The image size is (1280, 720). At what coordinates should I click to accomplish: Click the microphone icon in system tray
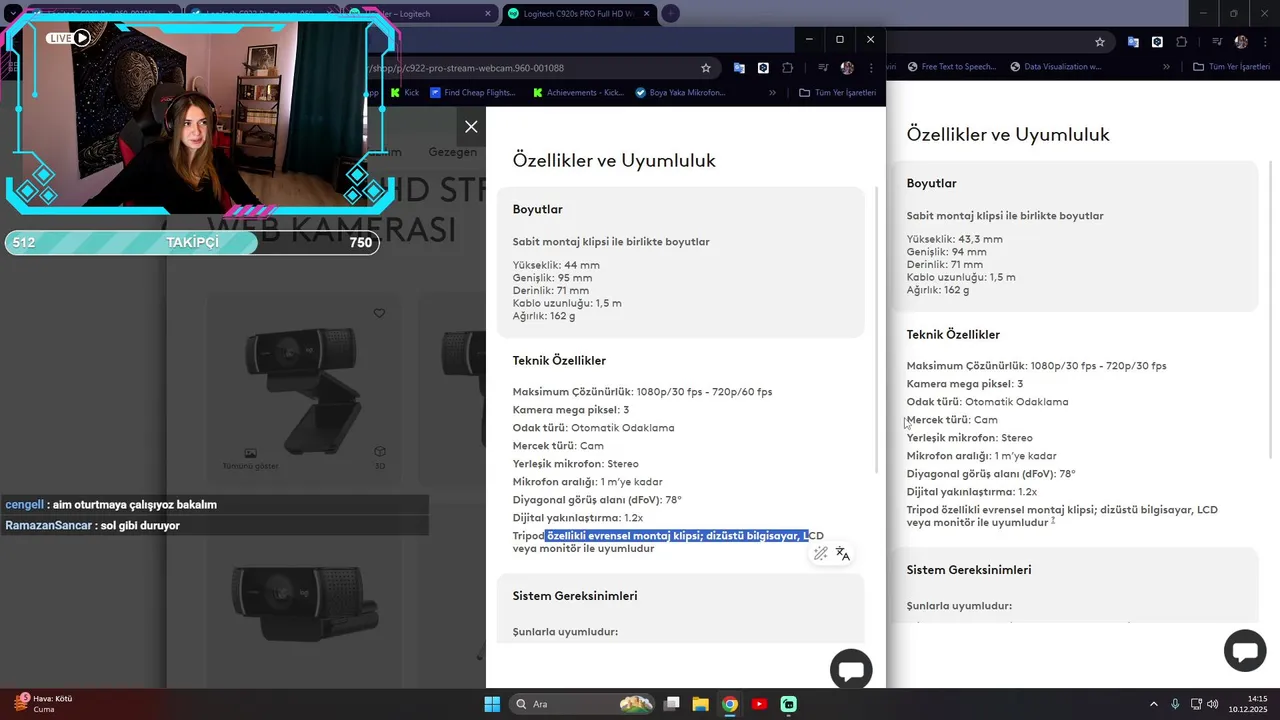click(1175, 704)
